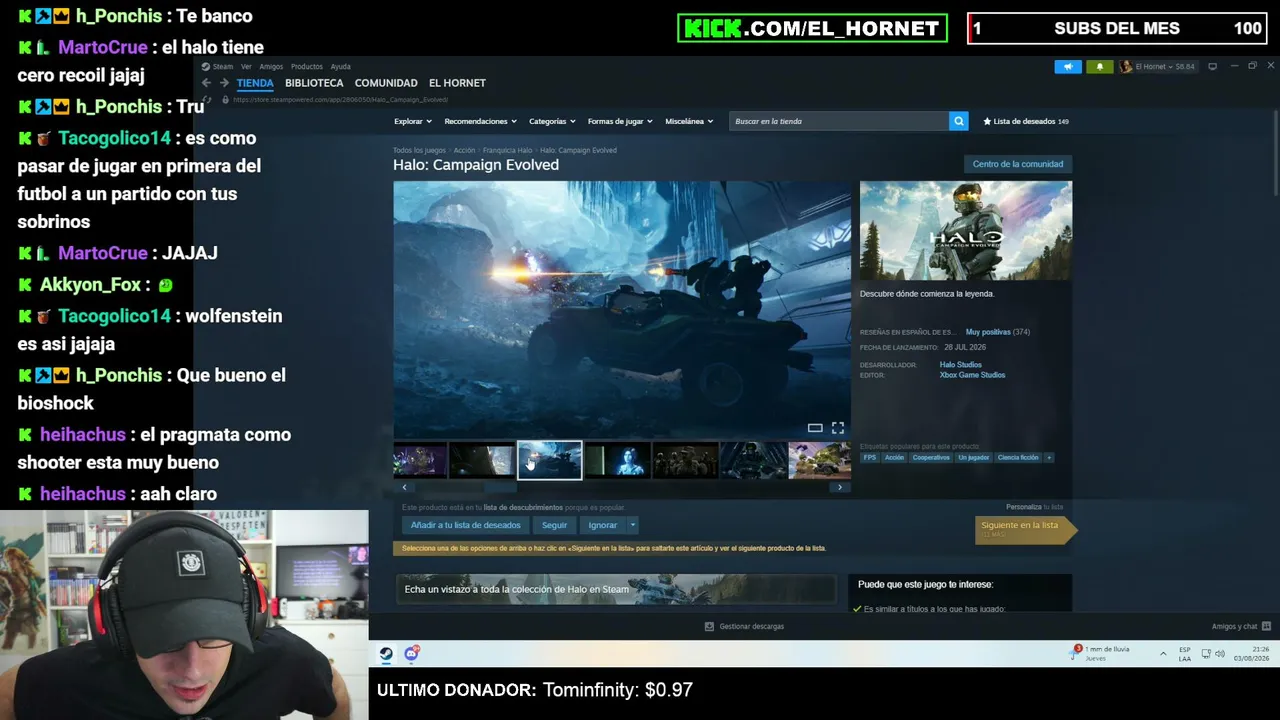Open the Muy positivas reviews link
1280x720 pixels.
pos(988,332)
